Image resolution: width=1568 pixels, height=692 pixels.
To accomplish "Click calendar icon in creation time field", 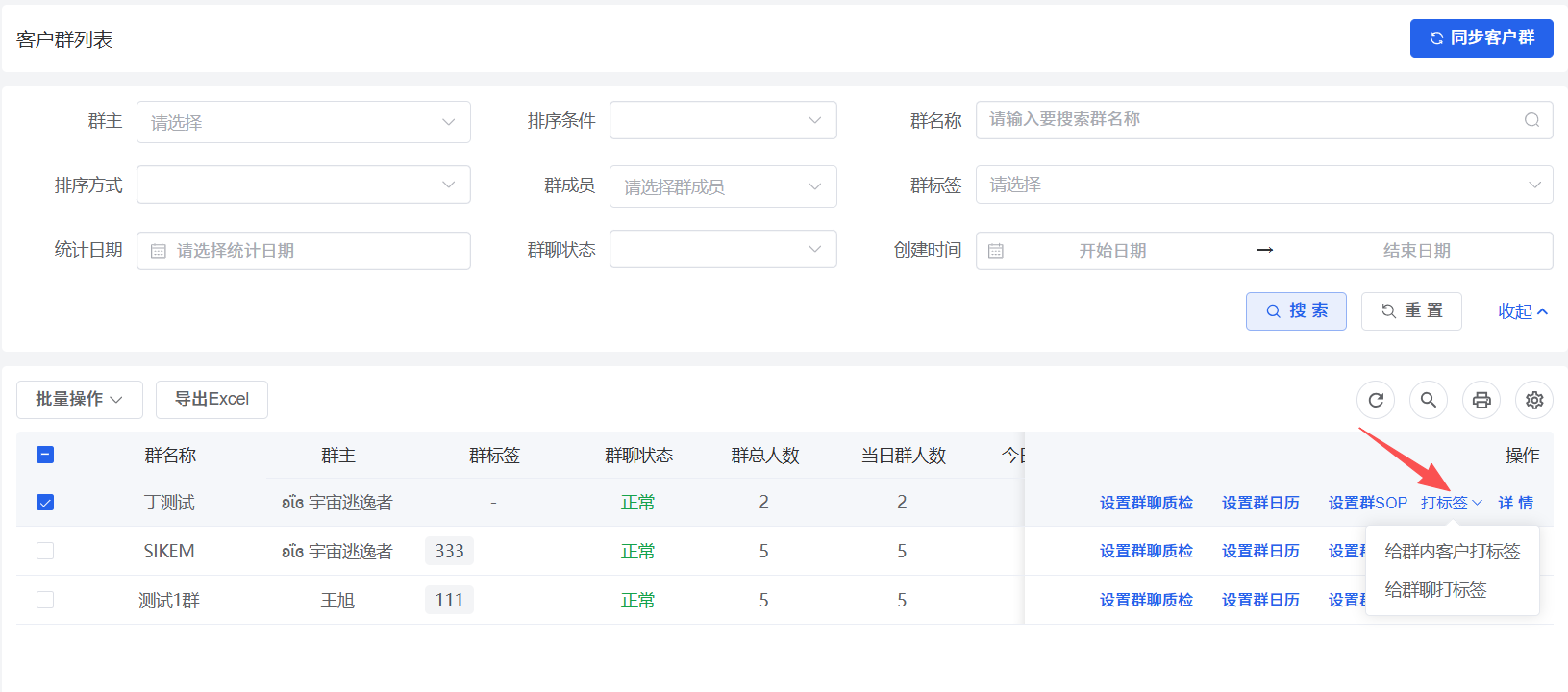I will [996, 251].
